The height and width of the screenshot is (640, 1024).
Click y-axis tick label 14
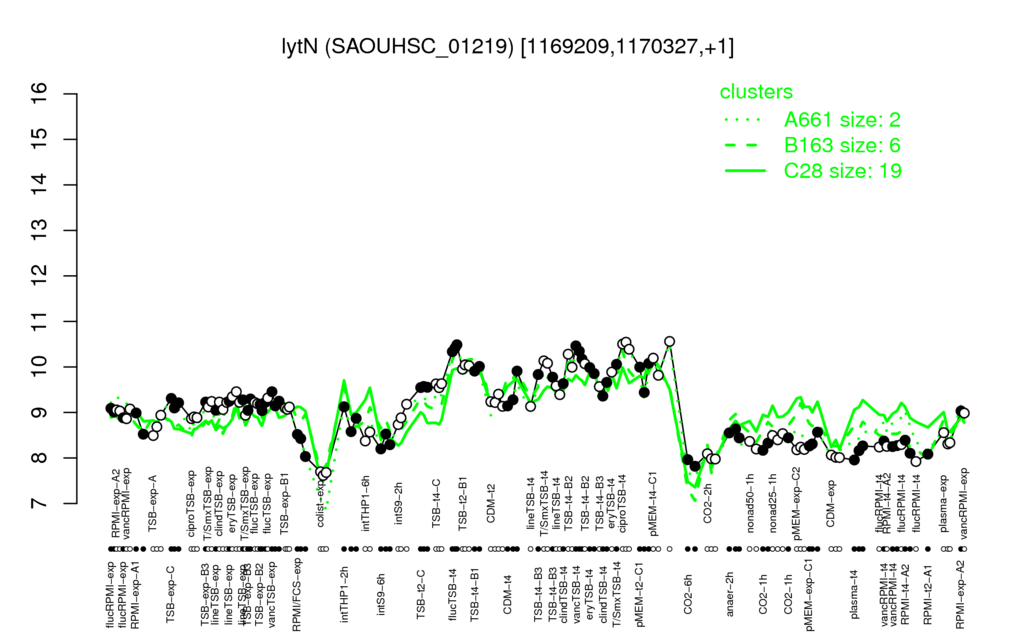coord(40,185)
